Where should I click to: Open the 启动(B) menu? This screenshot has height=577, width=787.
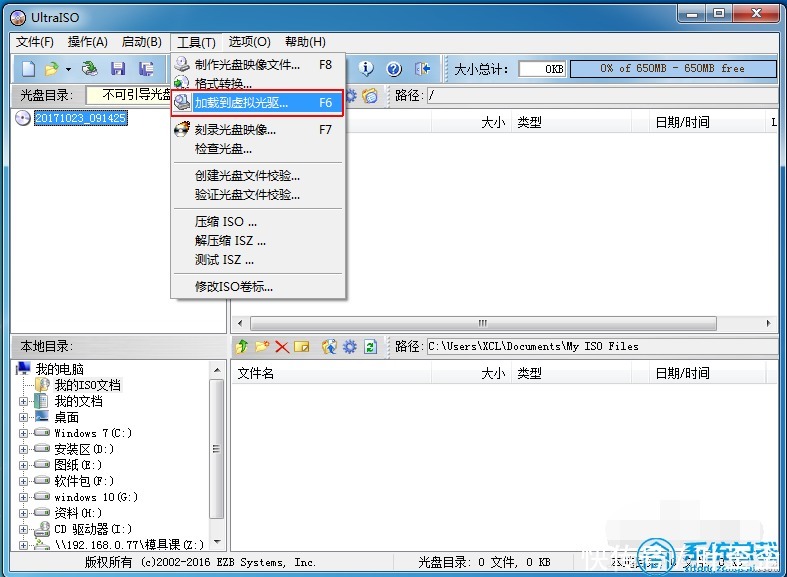[142, 42]
